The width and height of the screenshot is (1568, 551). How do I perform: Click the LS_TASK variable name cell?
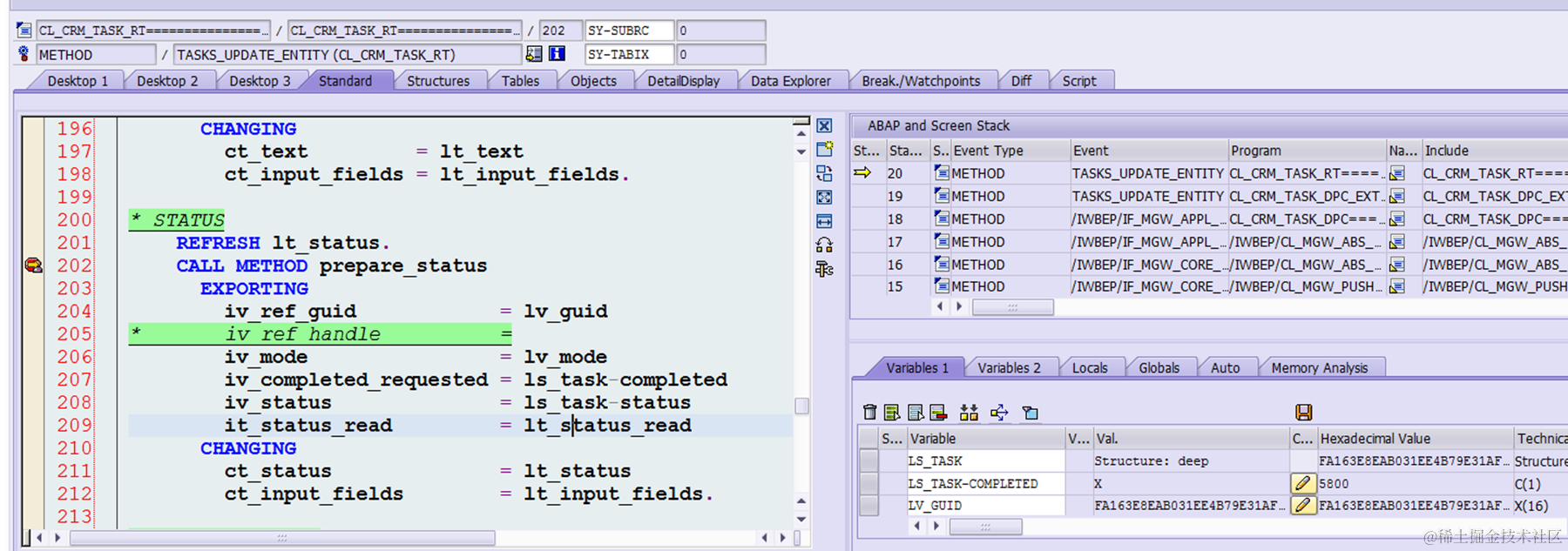point(985,460)
